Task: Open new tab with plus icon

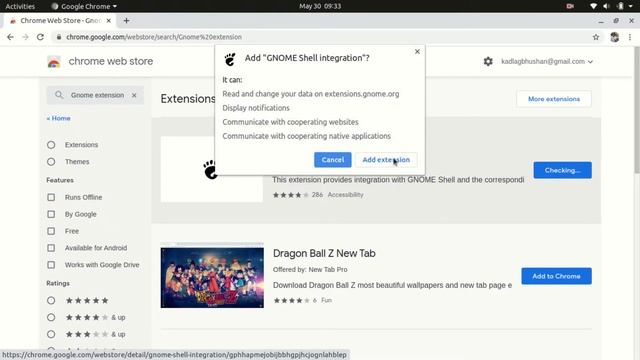Action: tap(126, 20)
